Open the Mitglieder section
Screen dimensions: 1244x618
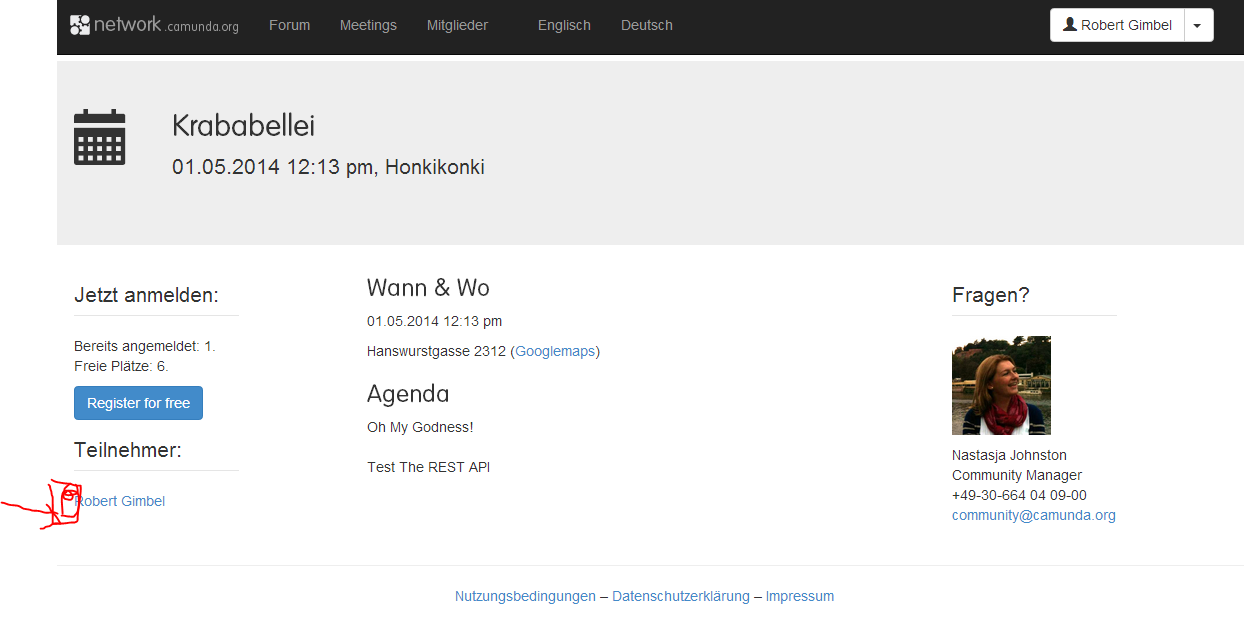click(457, 25)
